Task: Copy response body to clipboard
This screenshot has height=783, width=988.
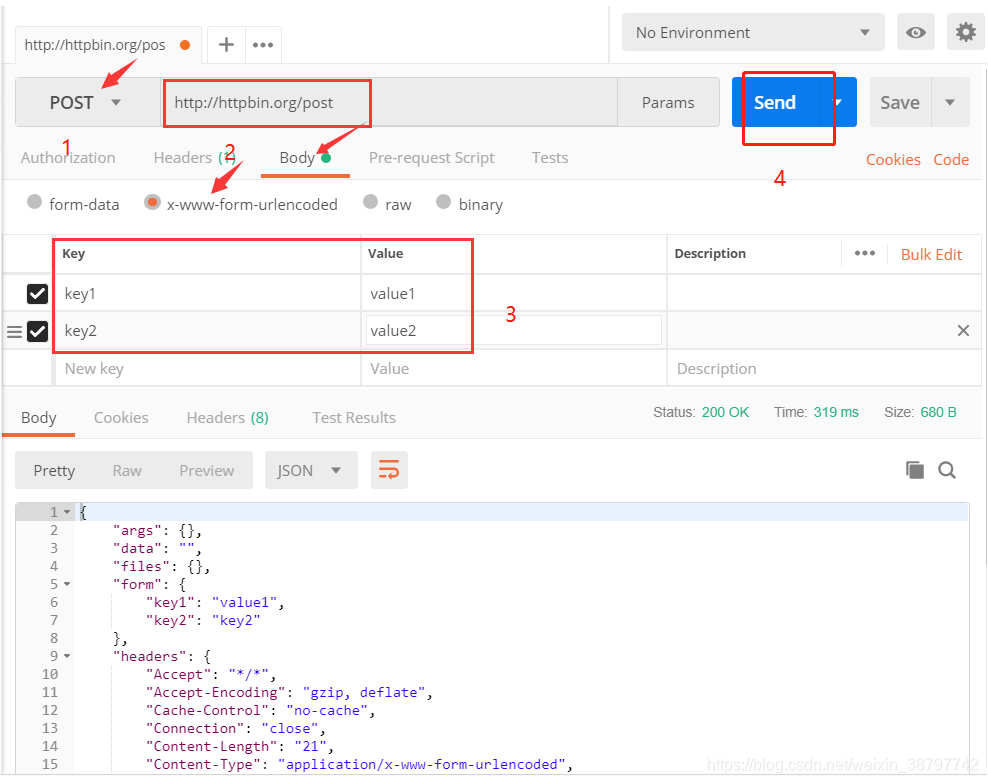Action: point(914,470)
